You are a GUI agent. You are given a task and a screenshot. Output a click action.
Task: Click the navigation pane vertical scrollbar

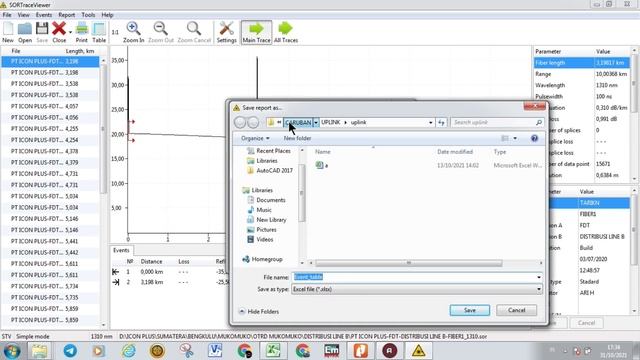pyautogui.click(x=302, y=193)
